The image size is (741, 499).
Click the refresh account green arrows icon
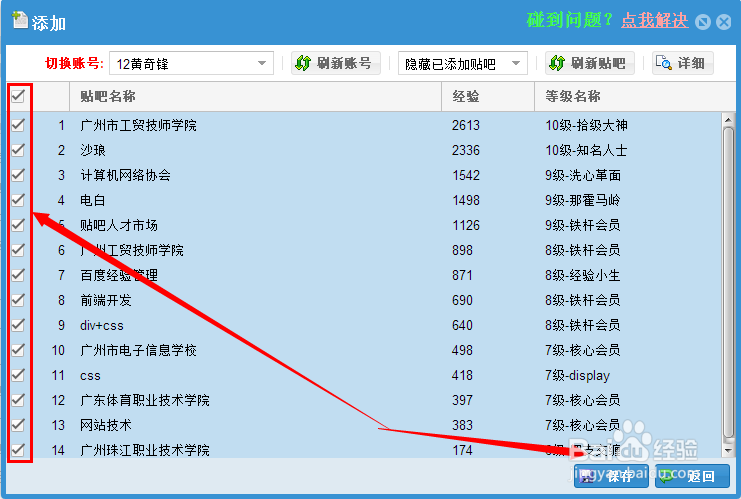[x=303, y=63]
